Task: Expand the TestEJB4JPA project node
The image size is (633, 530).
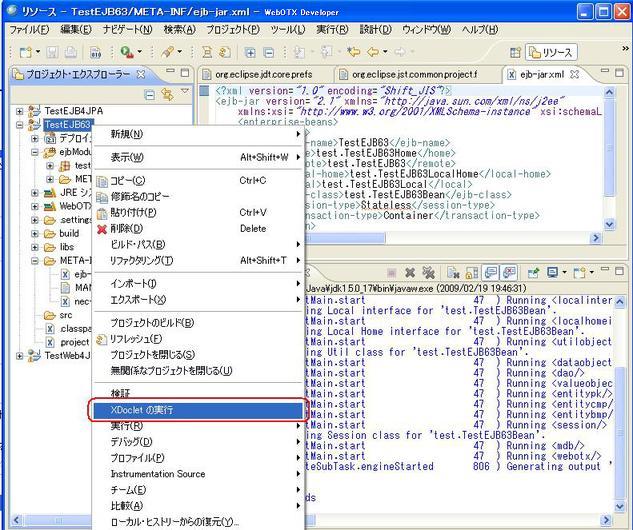Action: click(x=21, y=111)
